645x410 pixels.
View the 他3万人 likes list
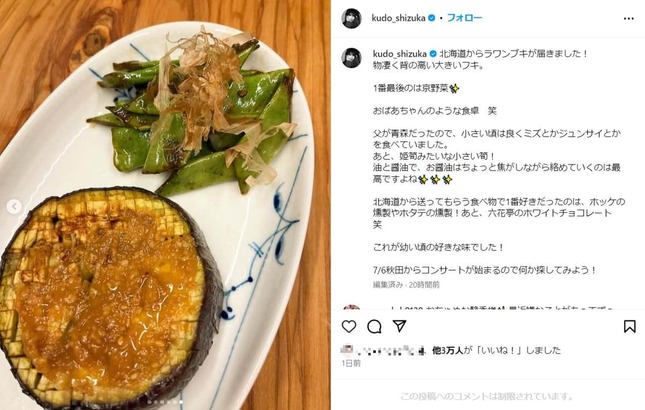[x=447, y=350]
